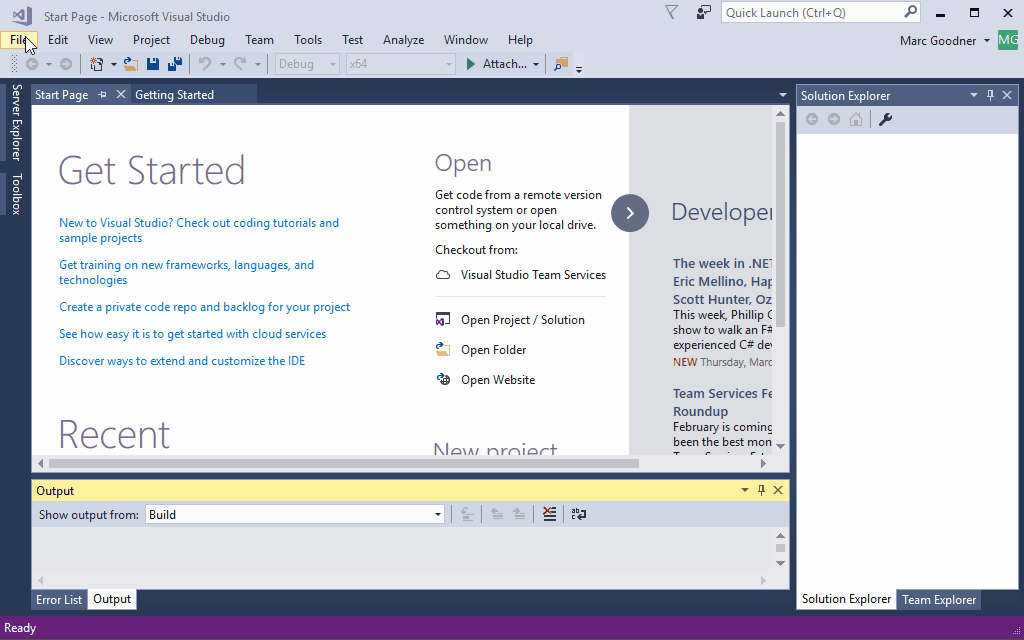Click the Open Project / Solution link

click(x=524, y=319)
